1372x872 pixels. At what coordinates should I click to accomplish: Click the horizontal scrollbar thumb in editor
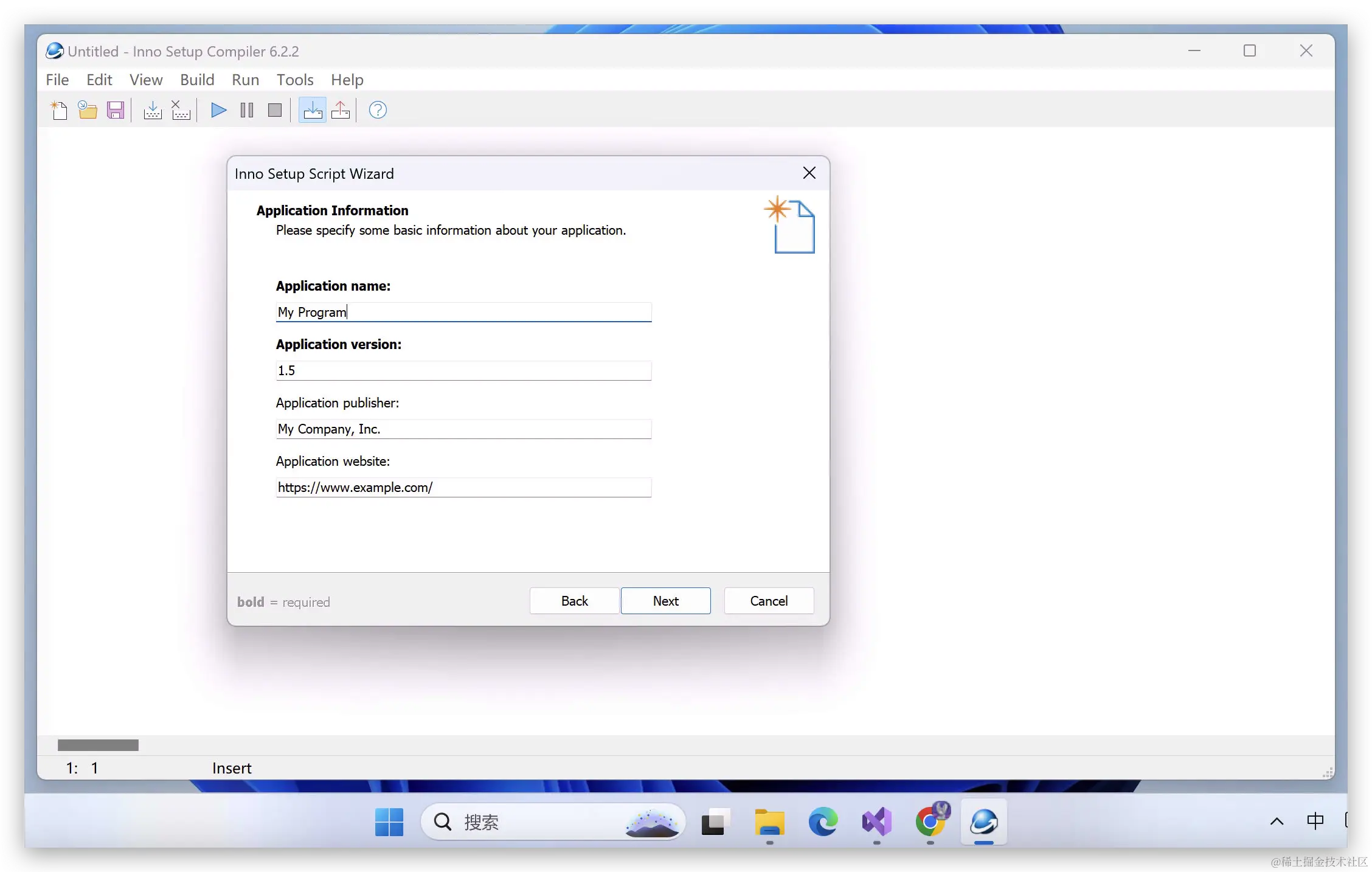(x=98, y=745)
